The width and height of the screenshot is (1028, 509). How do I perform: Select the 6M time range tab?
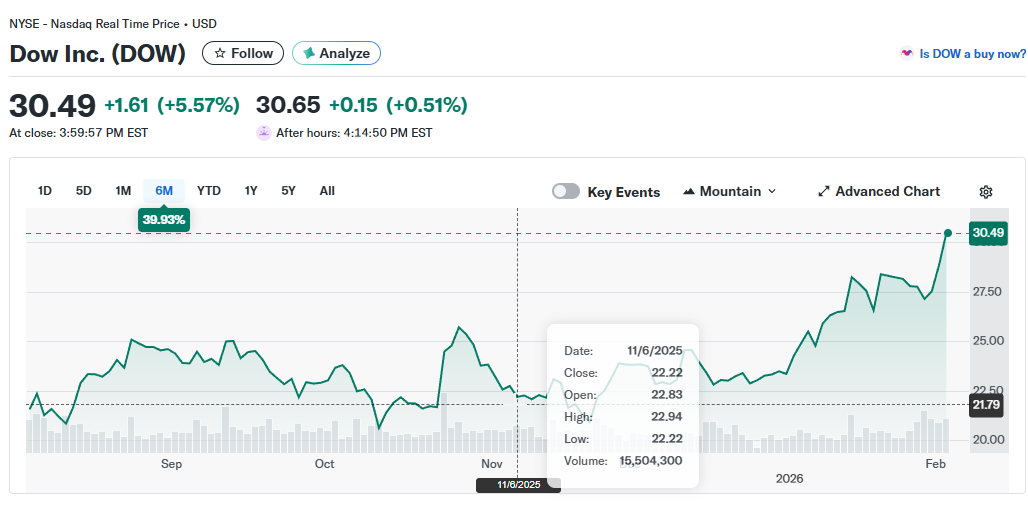click(x=164, y=191)
